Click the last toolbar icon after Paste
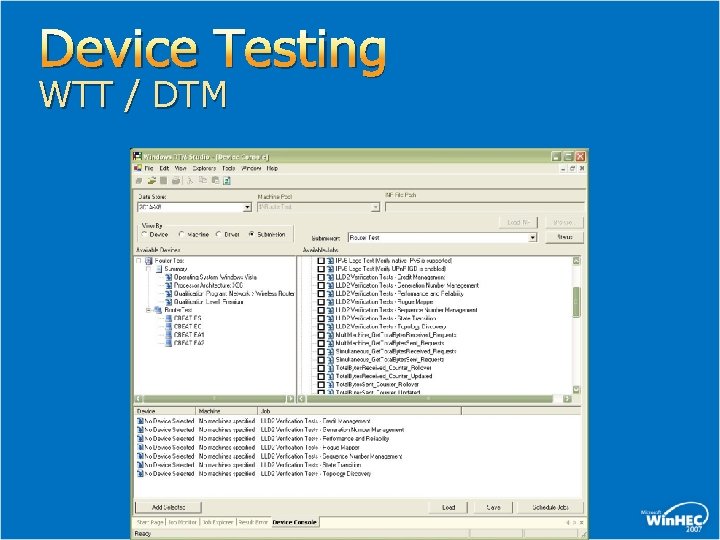Image resolution: width=720 pixels, height=540 pixels. (x=226, y=181)
